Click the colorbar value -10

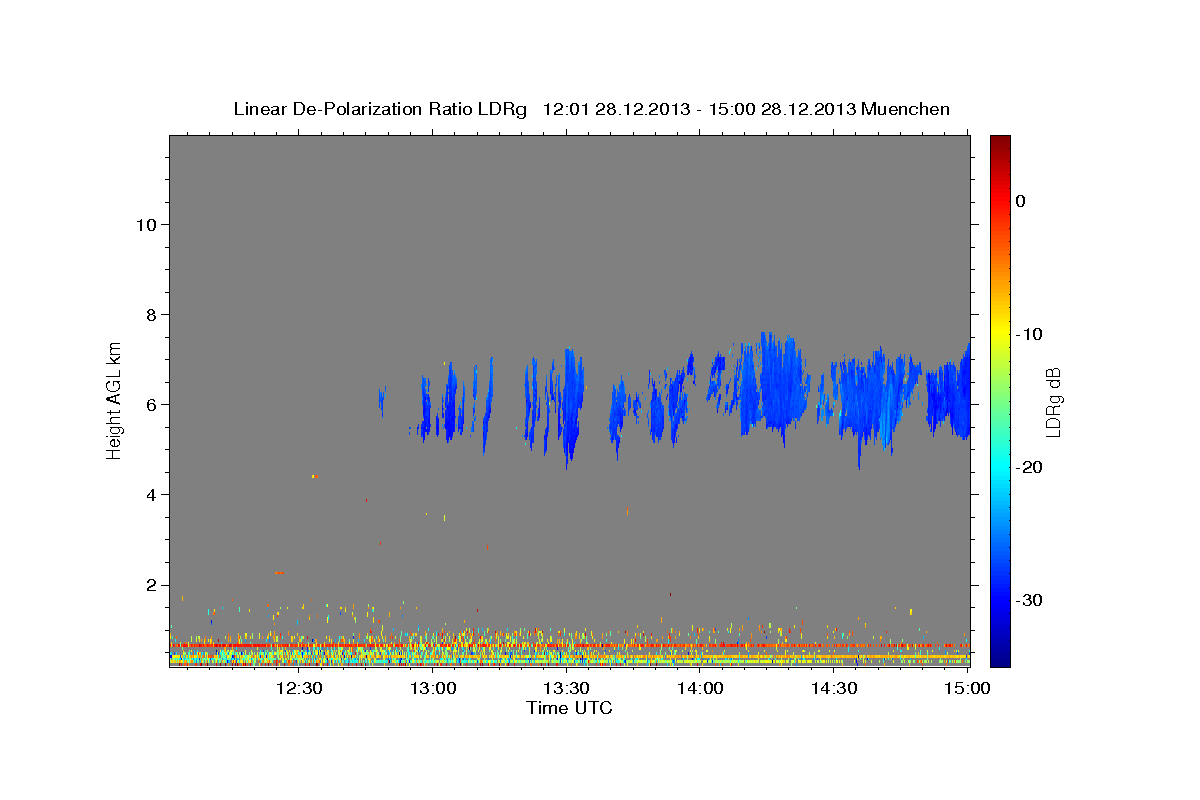1030,334
